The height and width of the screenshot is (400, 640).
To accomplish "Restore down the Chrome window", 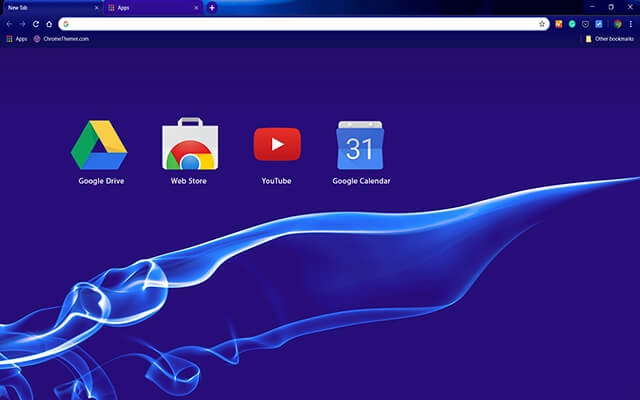I will click(611, 7).
